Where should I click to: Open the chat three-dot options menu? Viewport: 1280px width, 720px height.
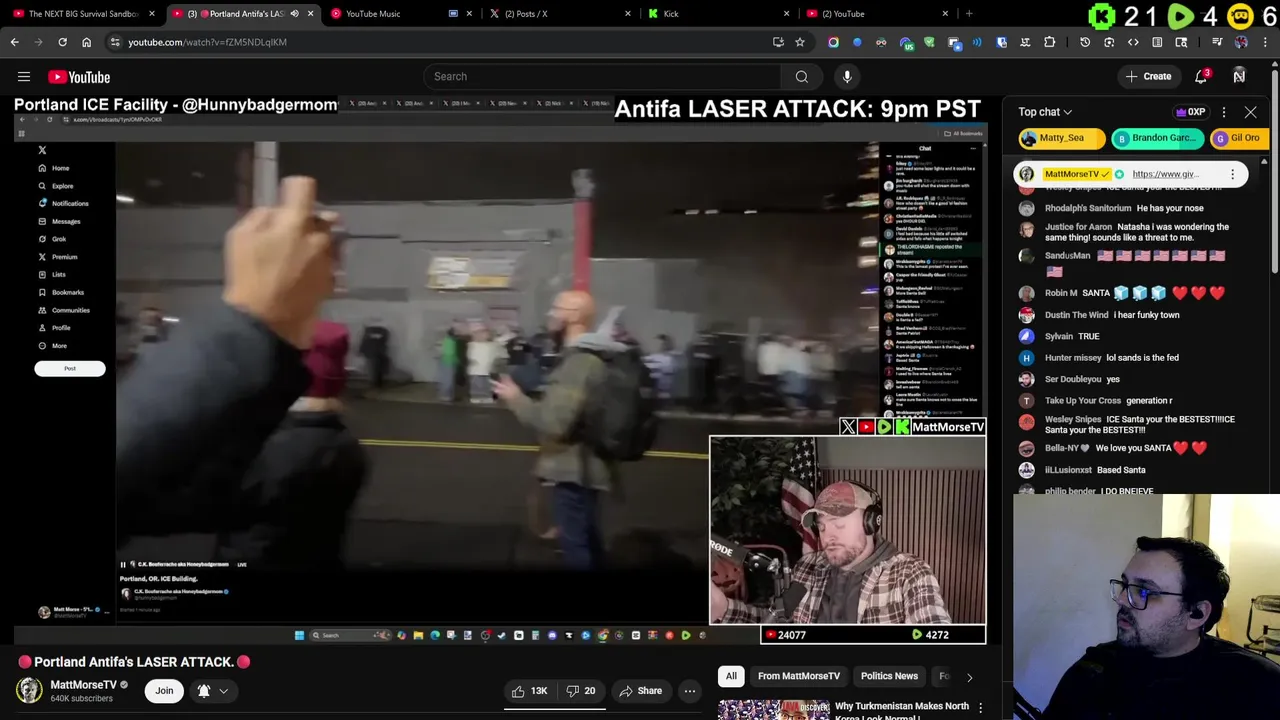point(1223,112)
